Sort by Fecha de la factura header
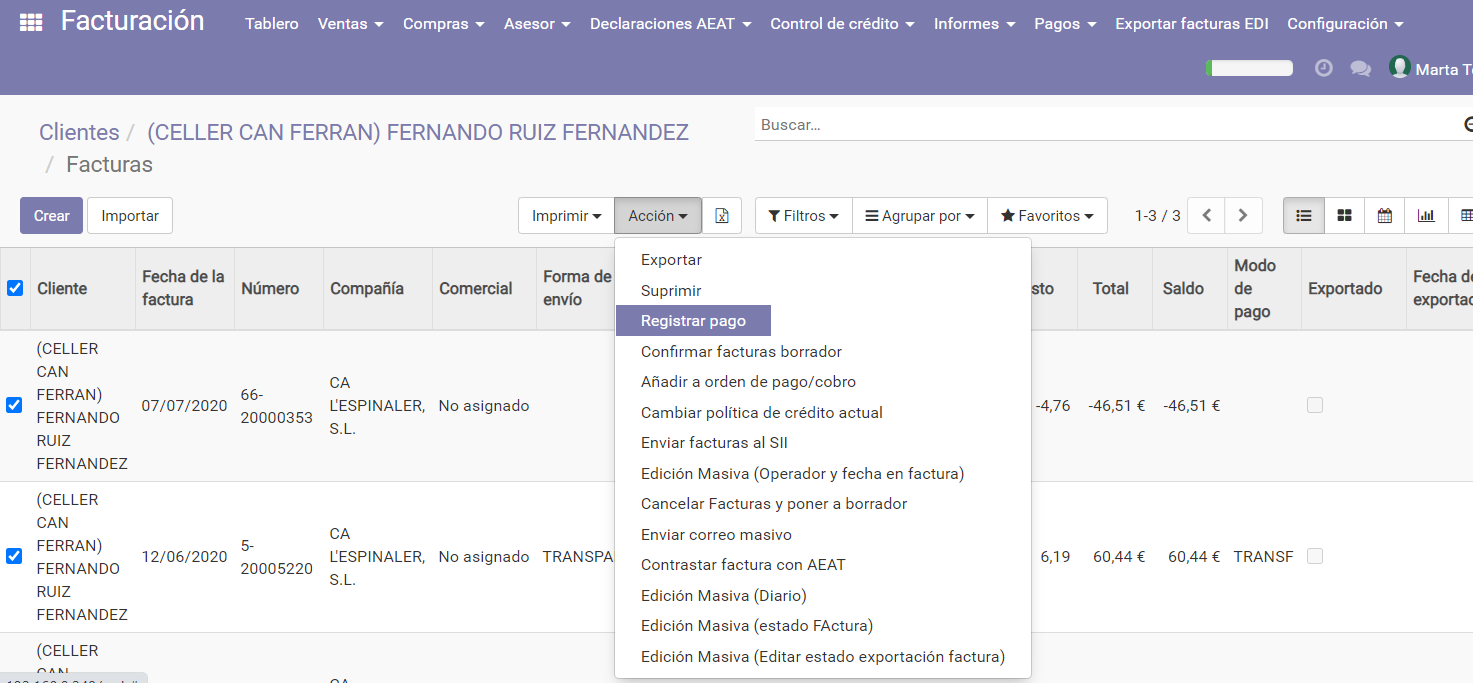Viewport: 1473px width, 683px height. pos(185,288)
